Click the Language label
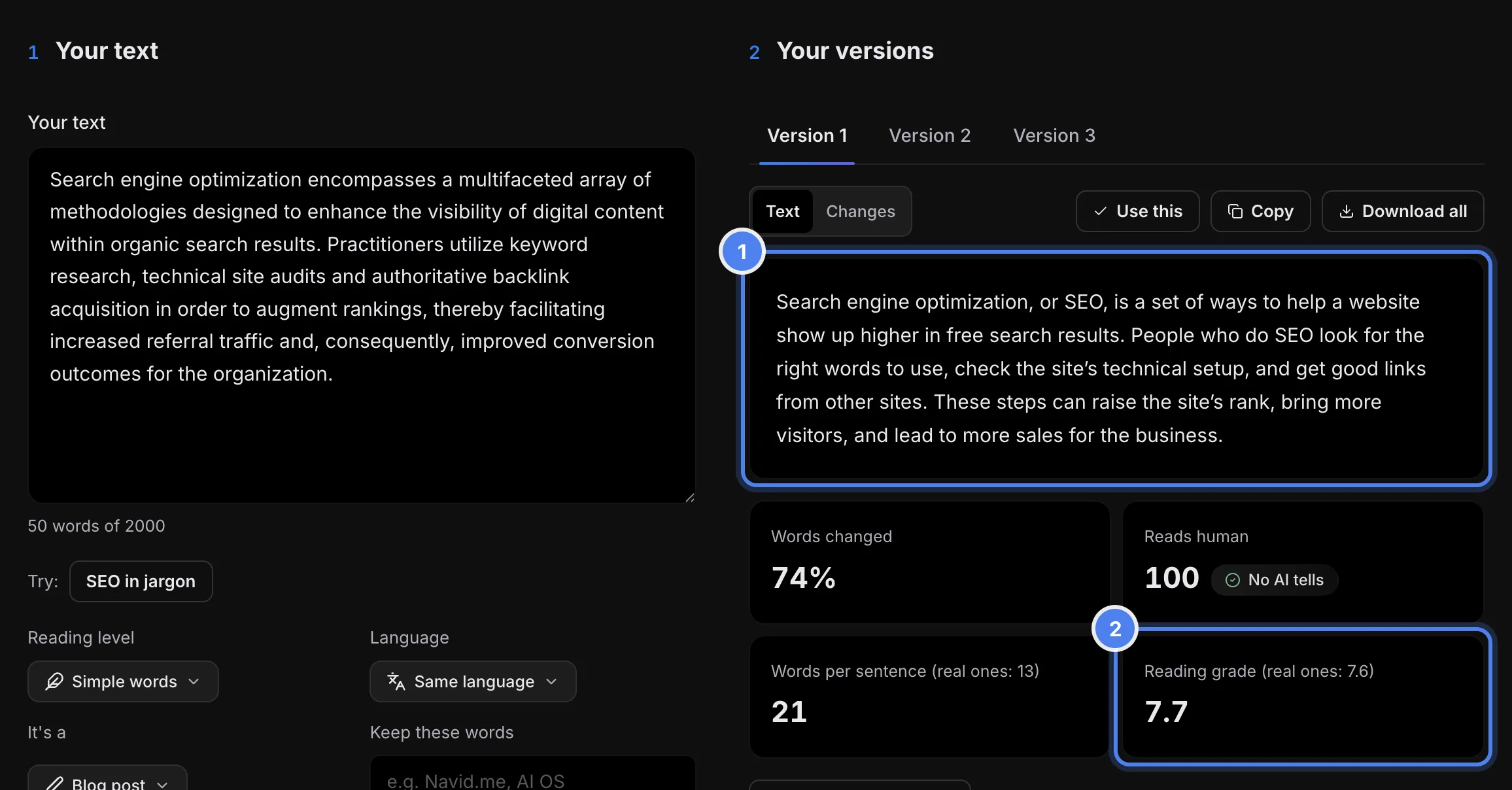 [x=409, y=638]
